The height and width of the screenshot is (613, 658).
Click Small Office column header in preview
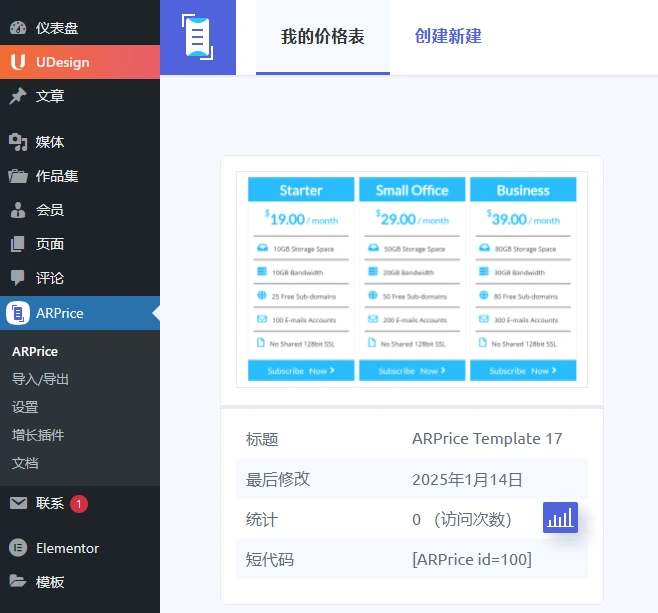coord(412,190)
